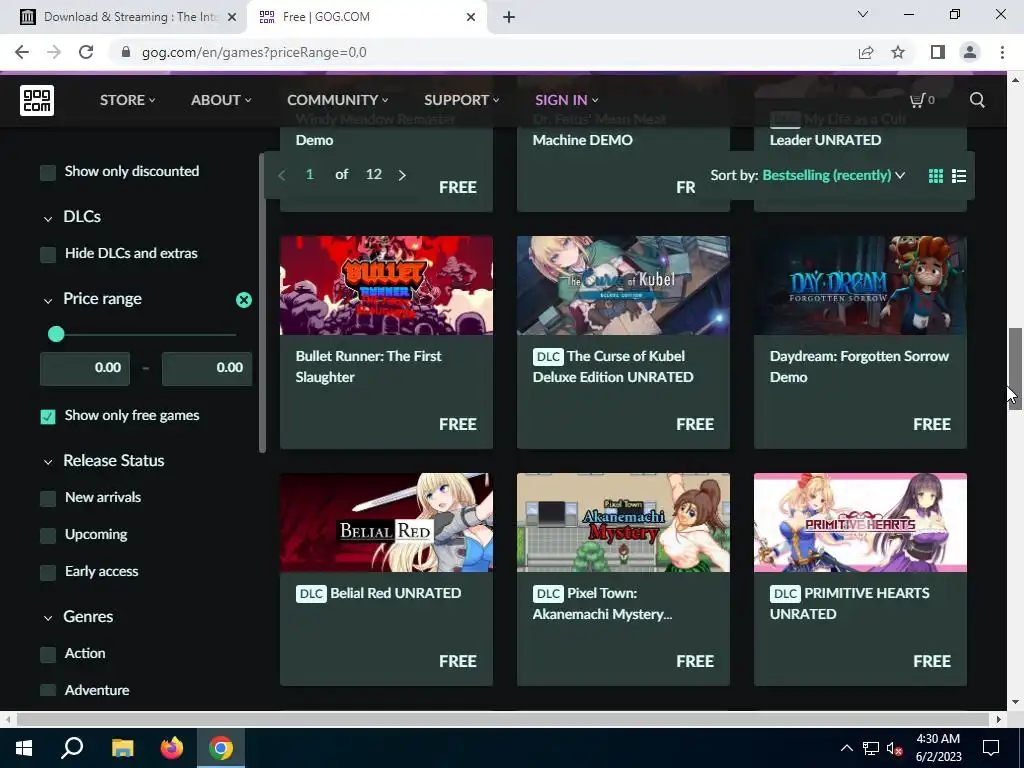This screenshot has height=768, width=1024.
Task: Go to next results page arrow
Action: click(x=402, y=175)
